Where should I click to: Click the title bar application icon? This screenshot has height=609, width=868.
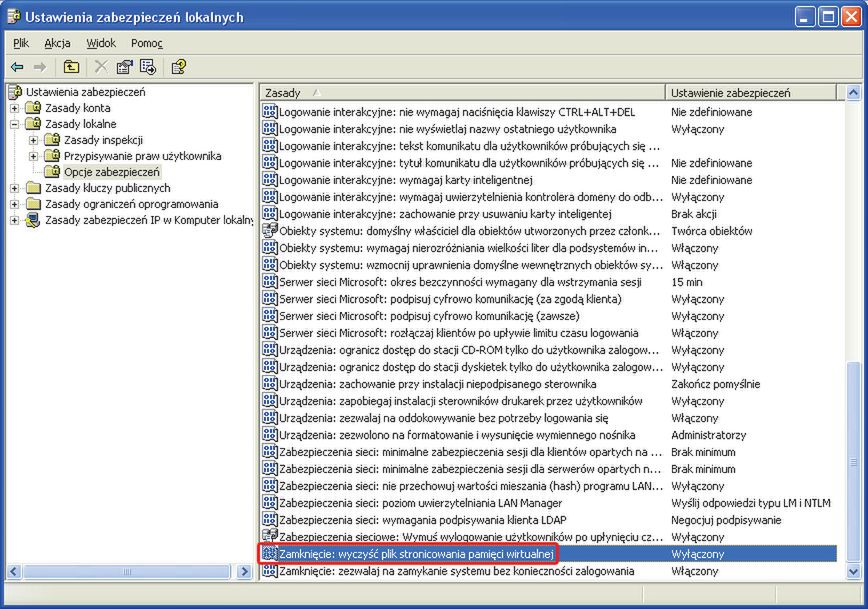pos(14,17)
